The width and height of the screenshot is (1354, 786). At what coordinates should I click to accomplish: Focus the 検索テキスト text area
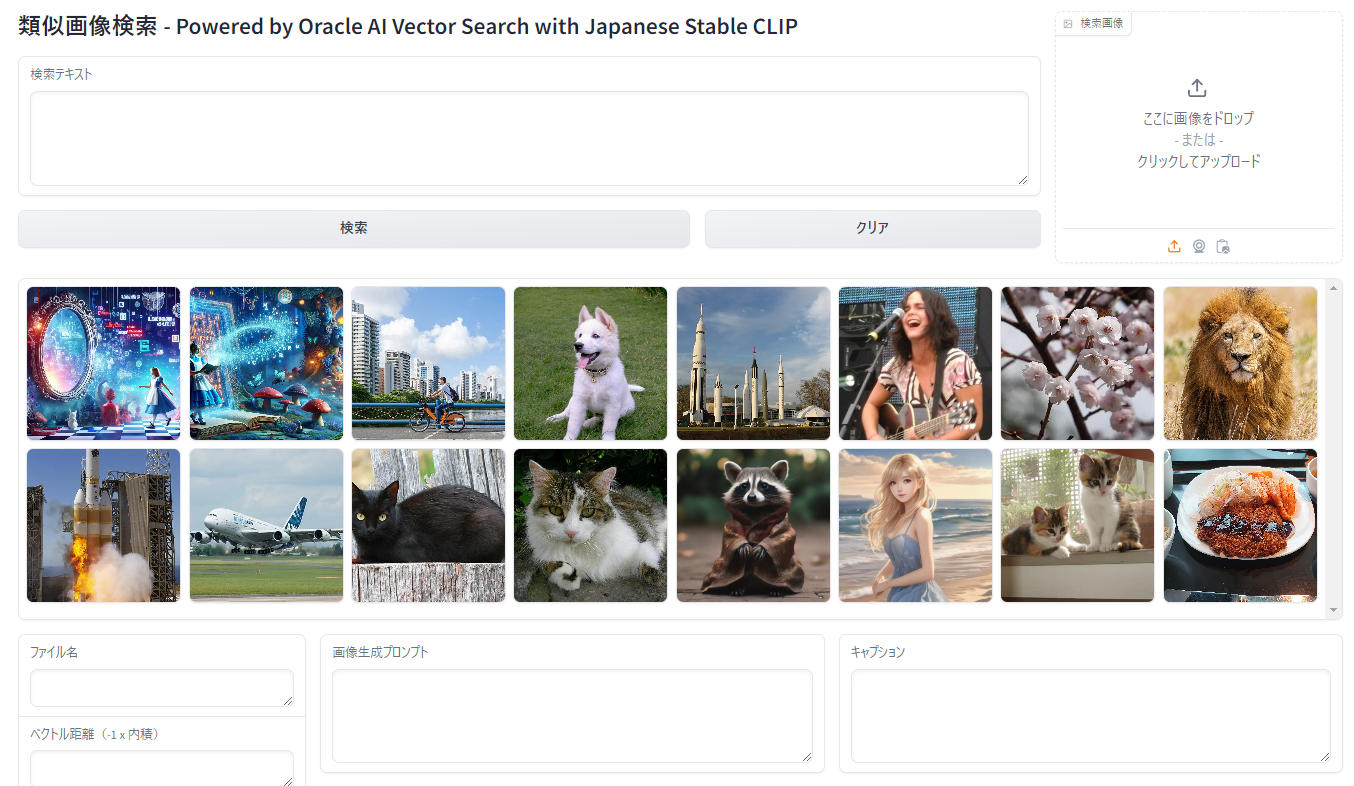click(529, 139)
